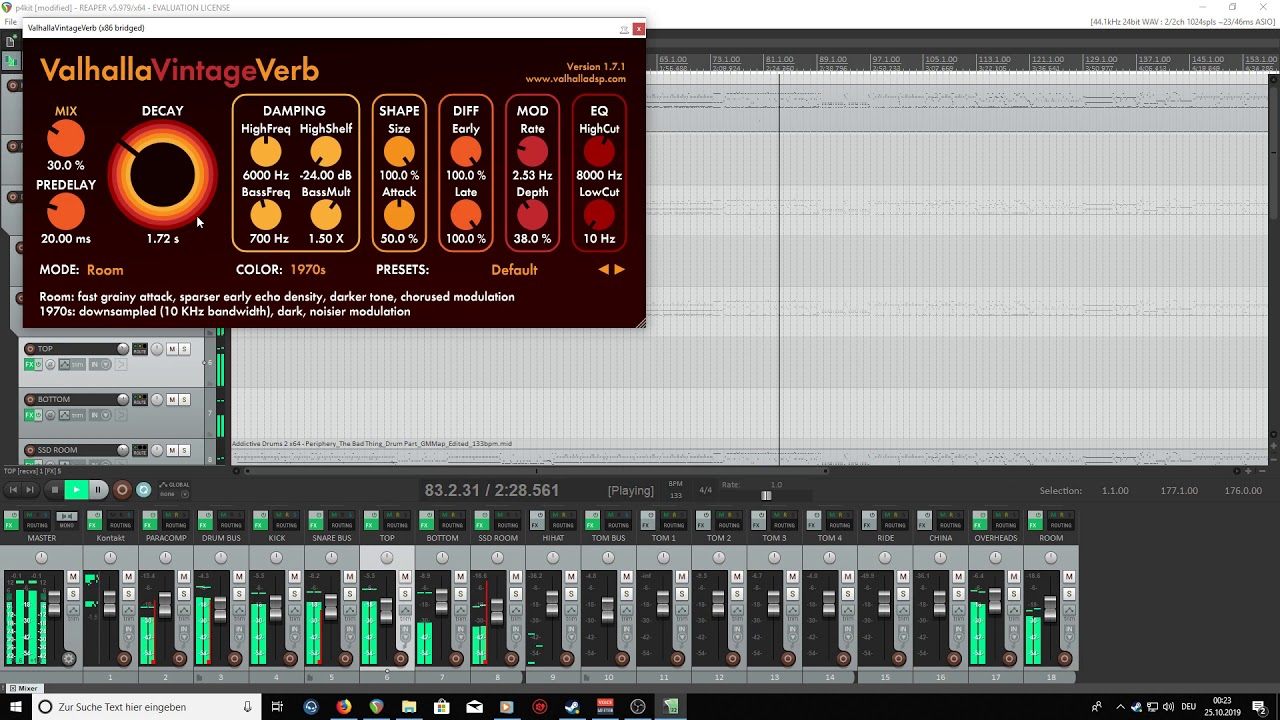Solo the BOTTOM track in the track panel
Screen dimensions: 1280x720
(x=184, y=399)
